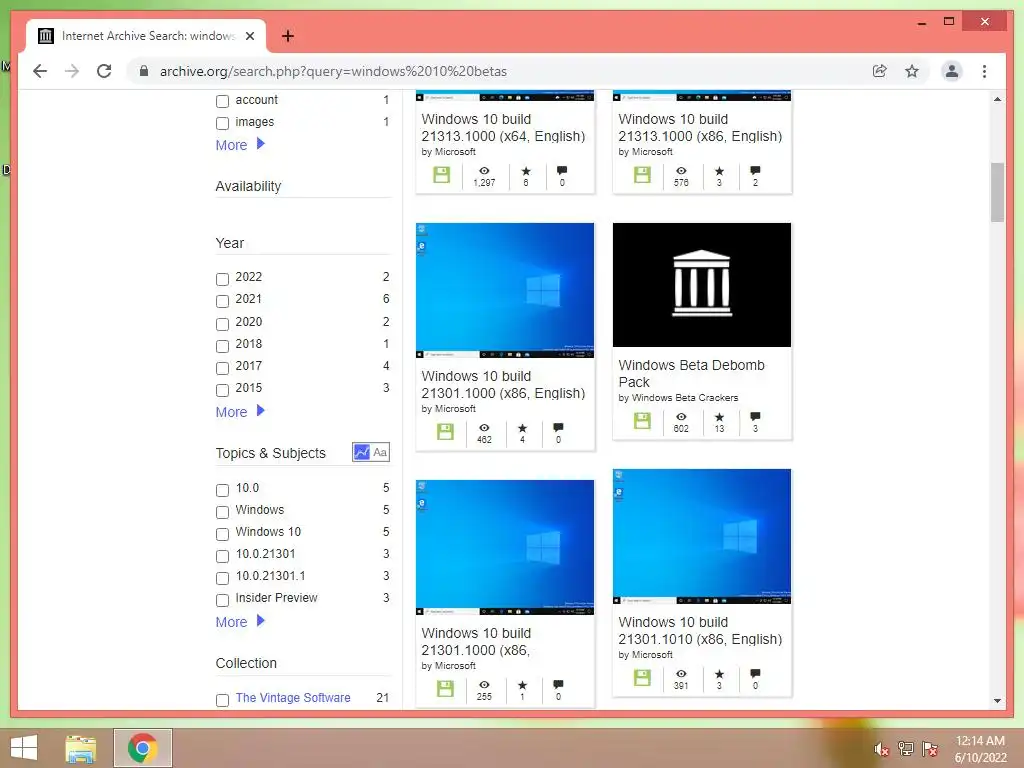Click the site lock icon
This screenshot has height=768, width=1024.
tap(144, 71)
